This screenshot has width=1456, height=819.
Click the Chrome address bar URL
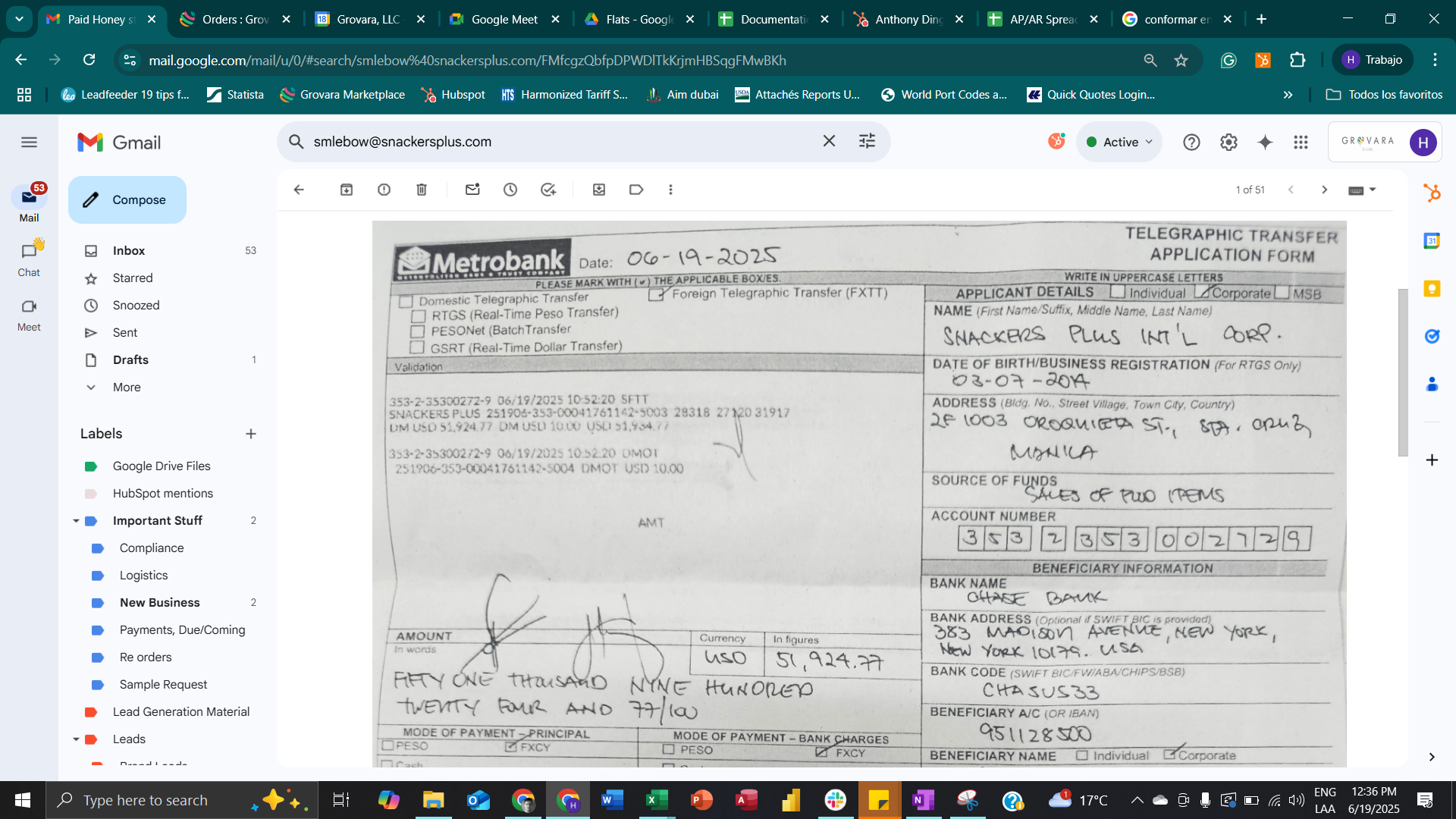coord(467,60)
